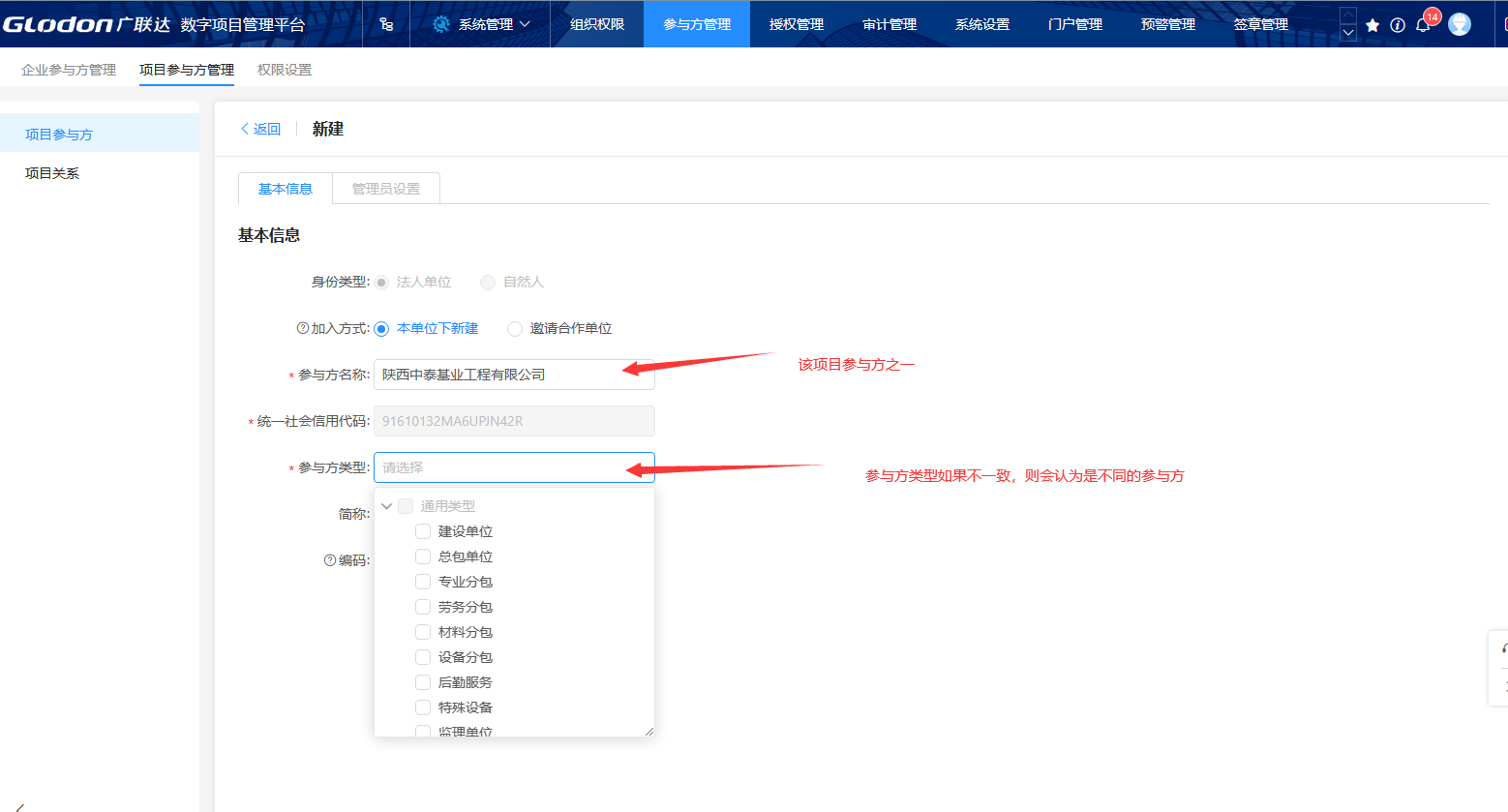
Task: Check the 特殊设备 checkbox
Action: [x=423, y=707]
